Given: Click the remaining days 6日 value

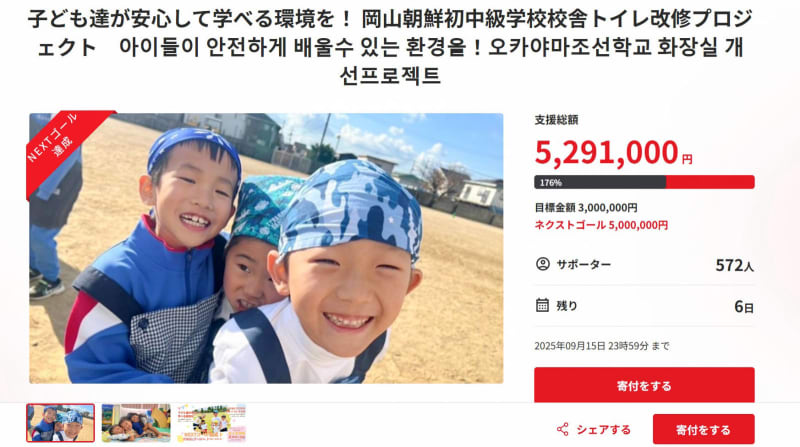Looking at the screenshot, I should [744, 306].
